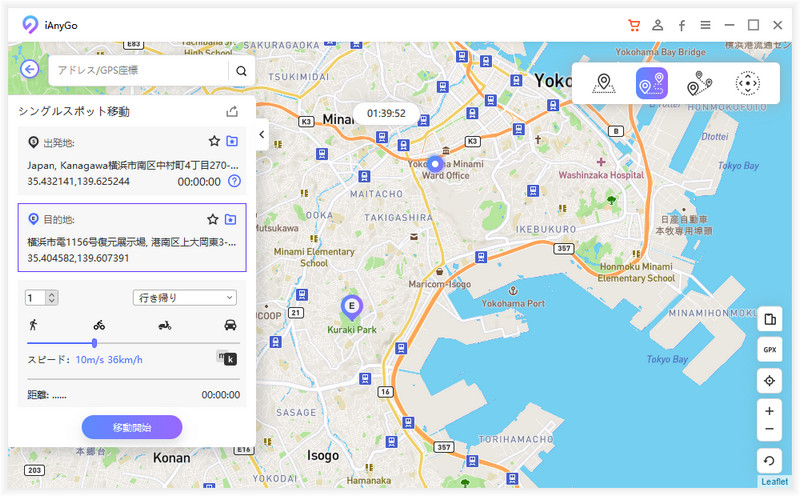
Task: Reset location with the refresh icon
Action: (769, 463)
